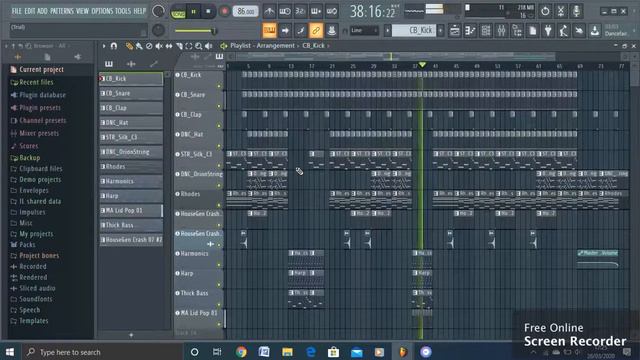The height and width of the screenshot is (360, 640).
Task: Open the browser/tree view icon in toolbar
Action: [517, 30]
